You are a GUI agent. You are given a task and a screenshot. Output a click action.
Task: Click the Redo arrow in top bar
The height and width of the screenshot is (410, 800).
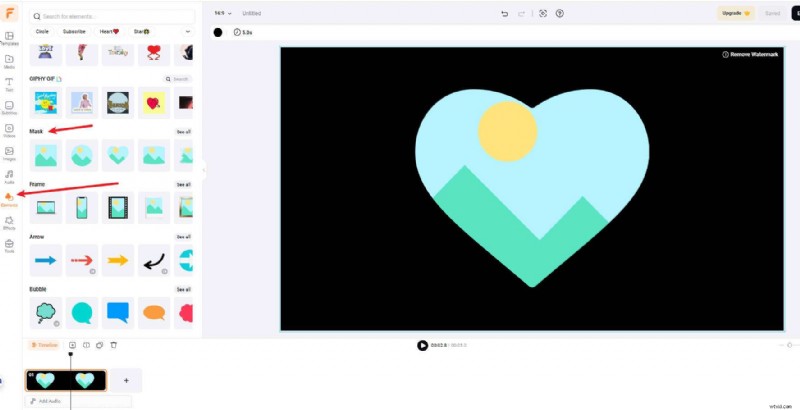click(x=521, y=14)
